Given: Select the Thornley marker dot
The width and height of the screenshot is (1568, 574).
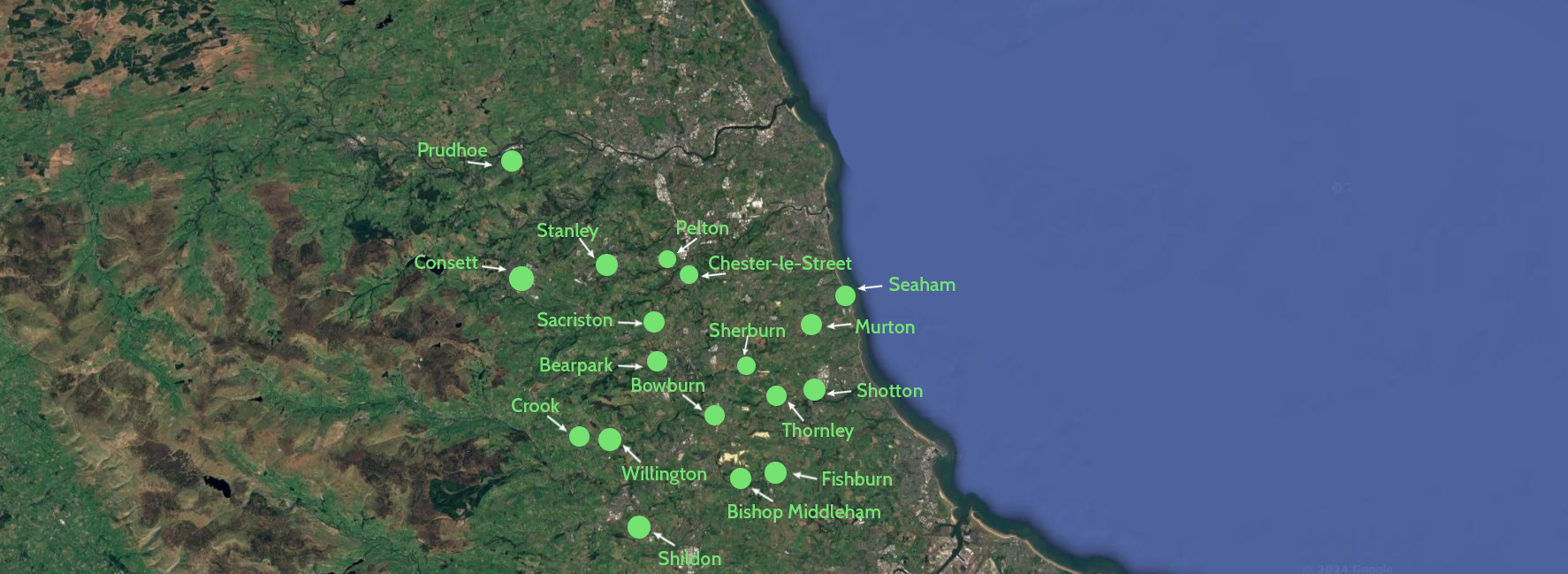Looking at the screenshot, I should coord(776,395).
